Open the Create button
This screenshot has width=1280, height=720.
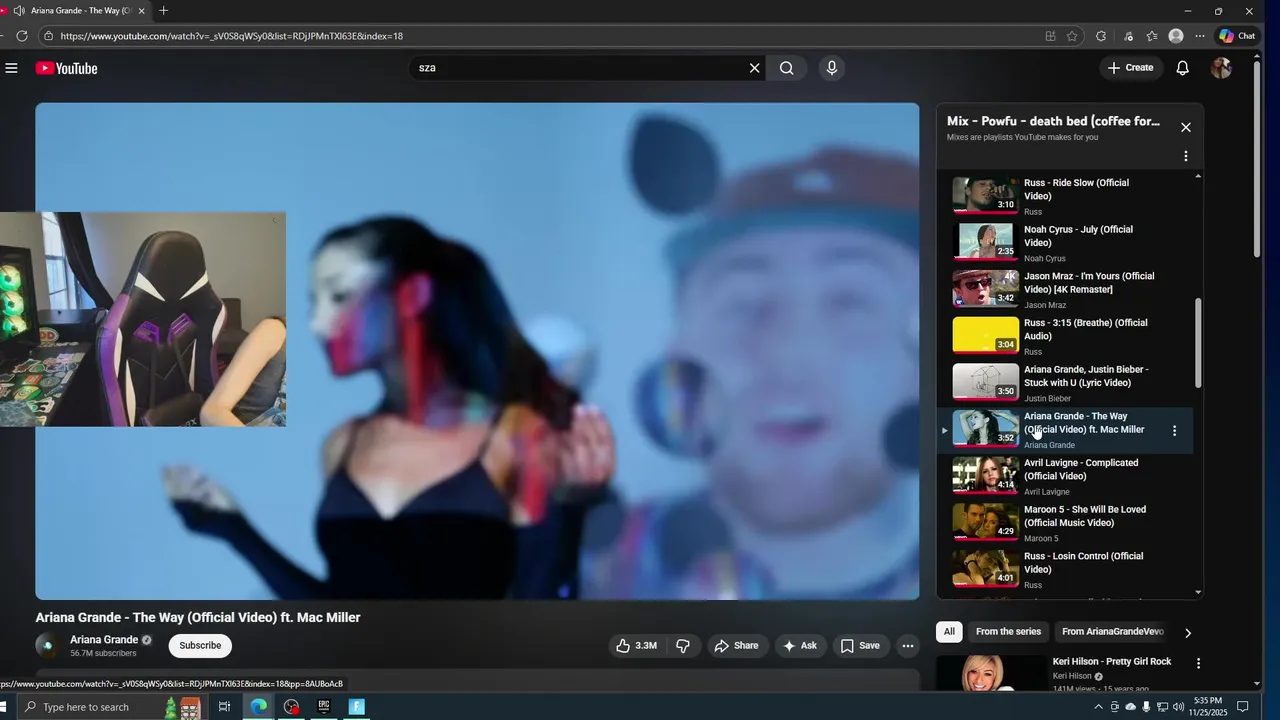(1130, 68)
